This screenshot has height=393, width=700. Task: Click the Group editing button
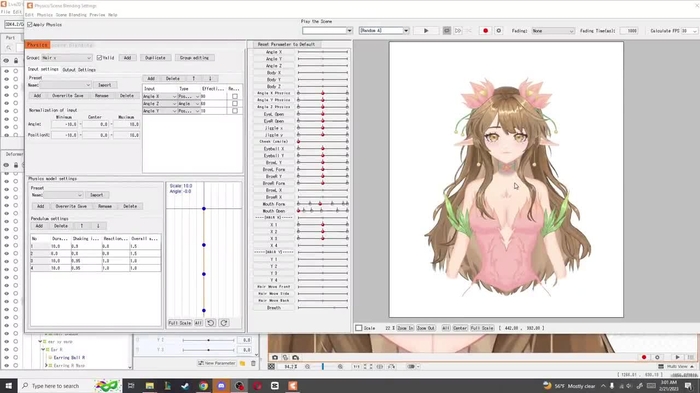pyautogui.click(x=194, y=58)
